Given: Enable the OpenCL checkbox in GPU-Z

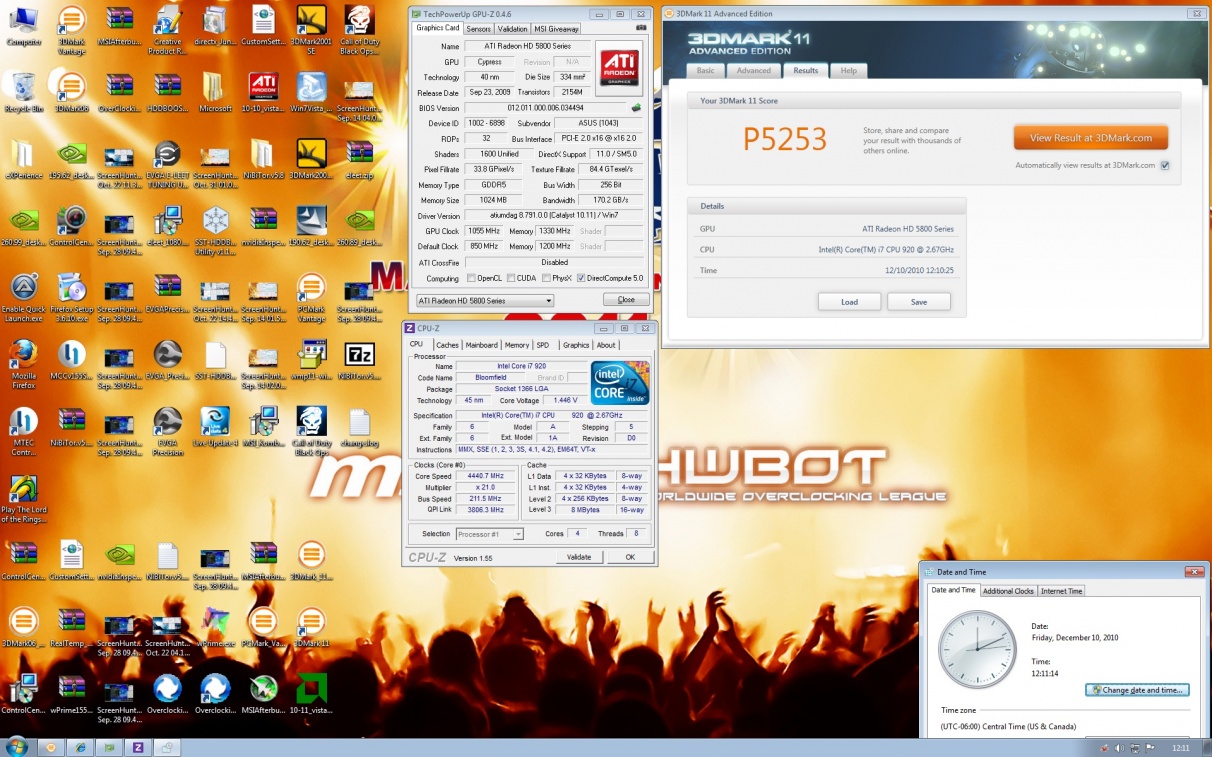Looking at the screenshot, I should coord(472,278).
